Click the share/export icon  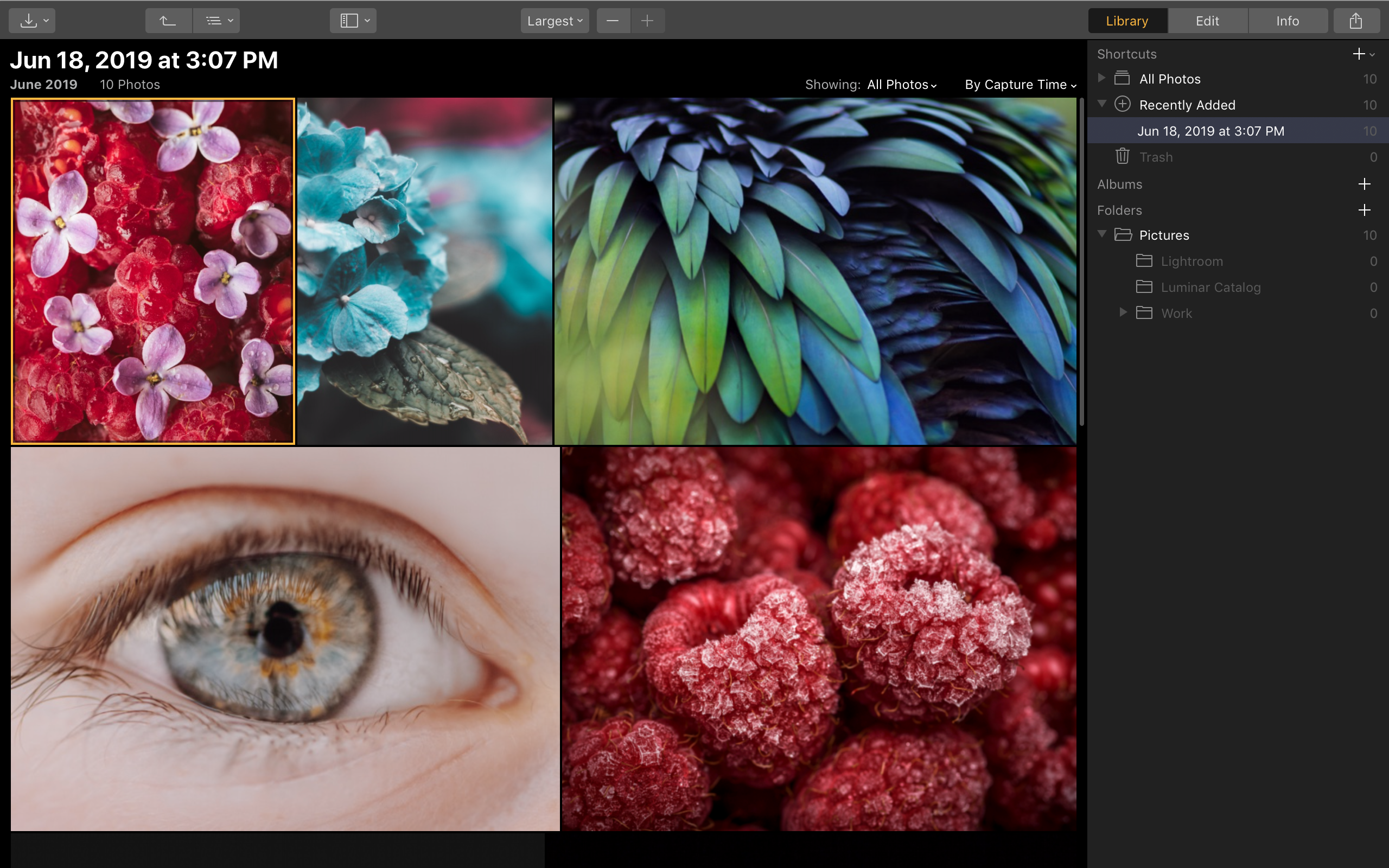(1356, 20)
